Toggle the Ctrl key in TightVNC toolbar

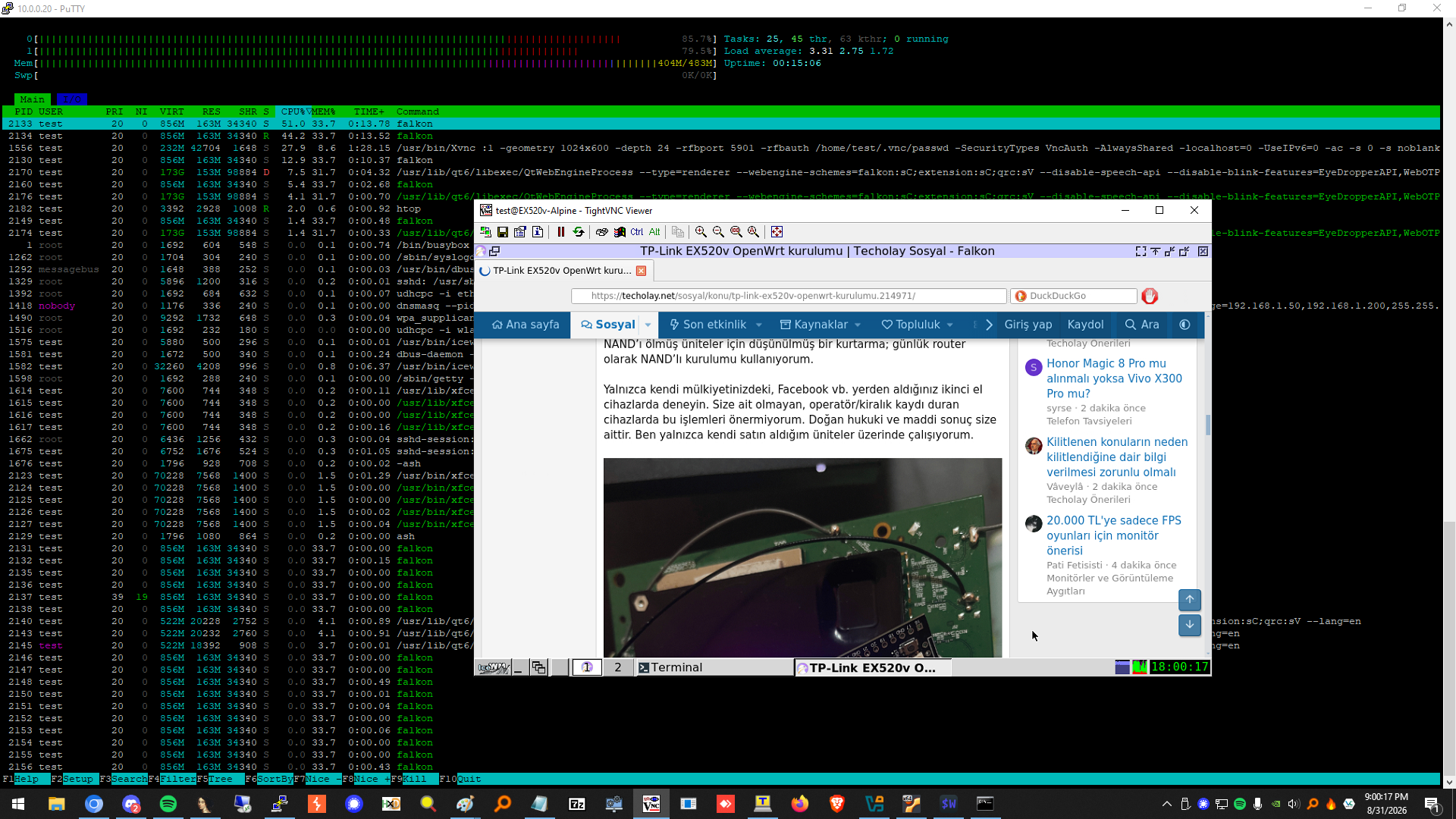[x=637, y=232]
